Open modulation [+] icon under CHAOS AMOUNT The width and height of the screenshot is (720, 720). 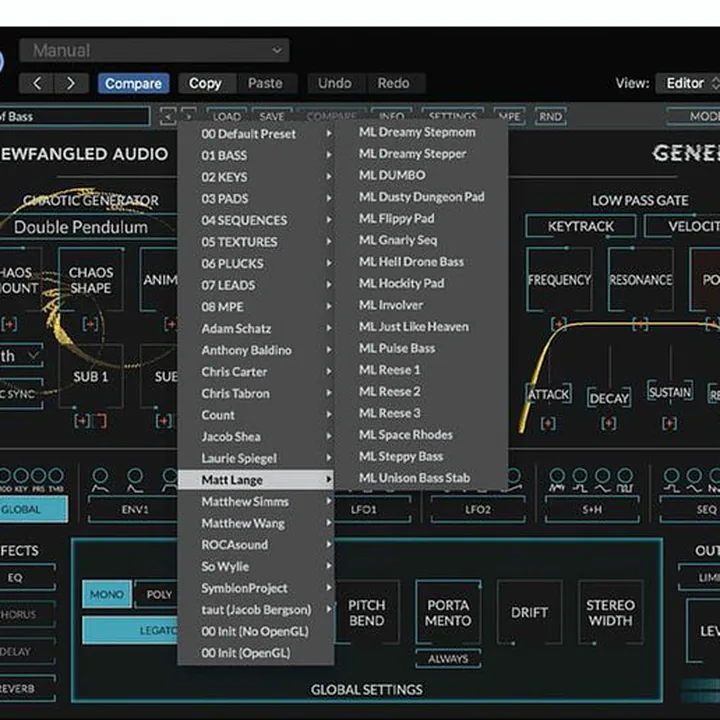[x=9, y=324]
